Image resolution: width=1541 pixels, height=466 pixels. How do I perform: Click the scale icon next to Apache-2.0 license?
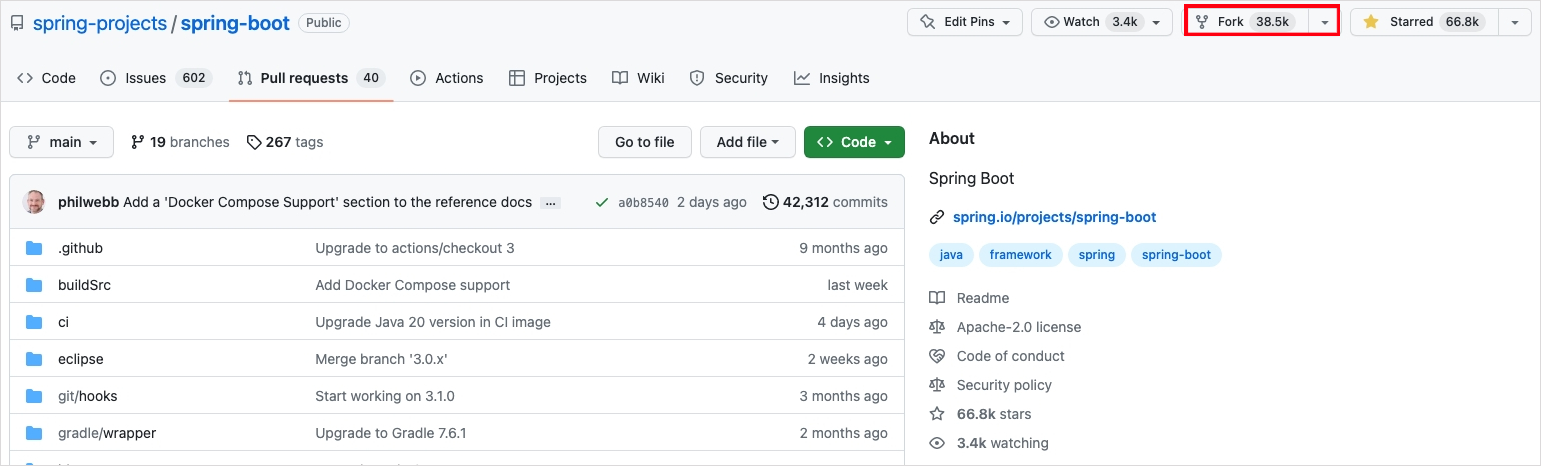coord(937,327)
